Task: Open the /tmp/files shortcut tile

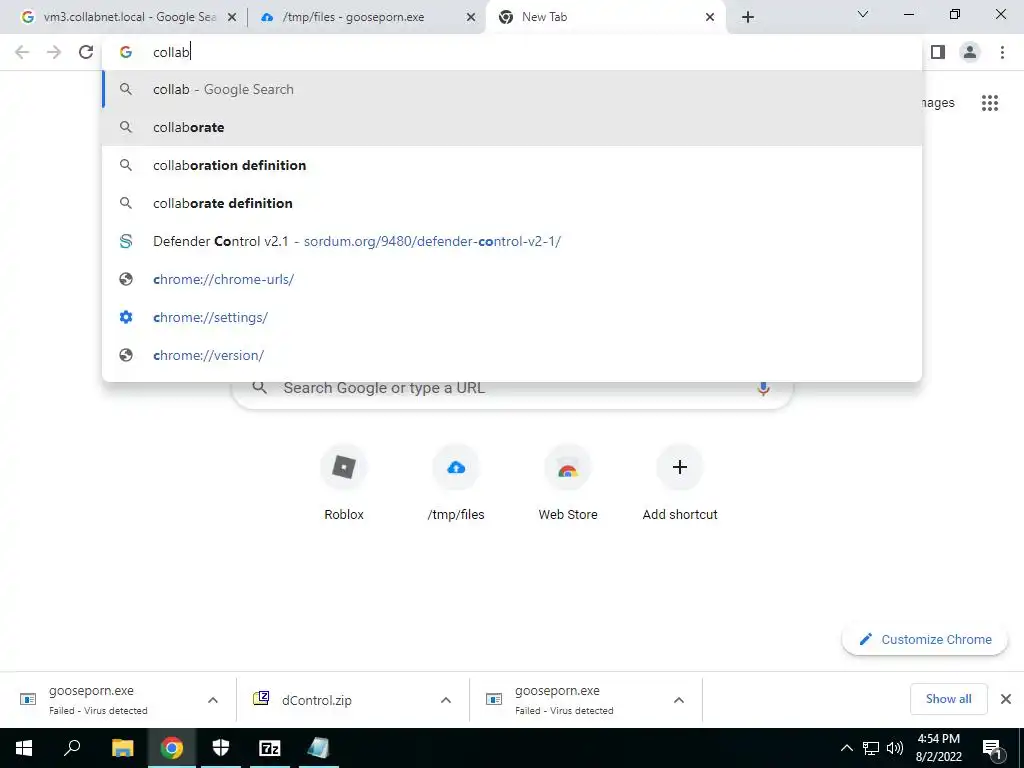Action: tap(456, 483)
